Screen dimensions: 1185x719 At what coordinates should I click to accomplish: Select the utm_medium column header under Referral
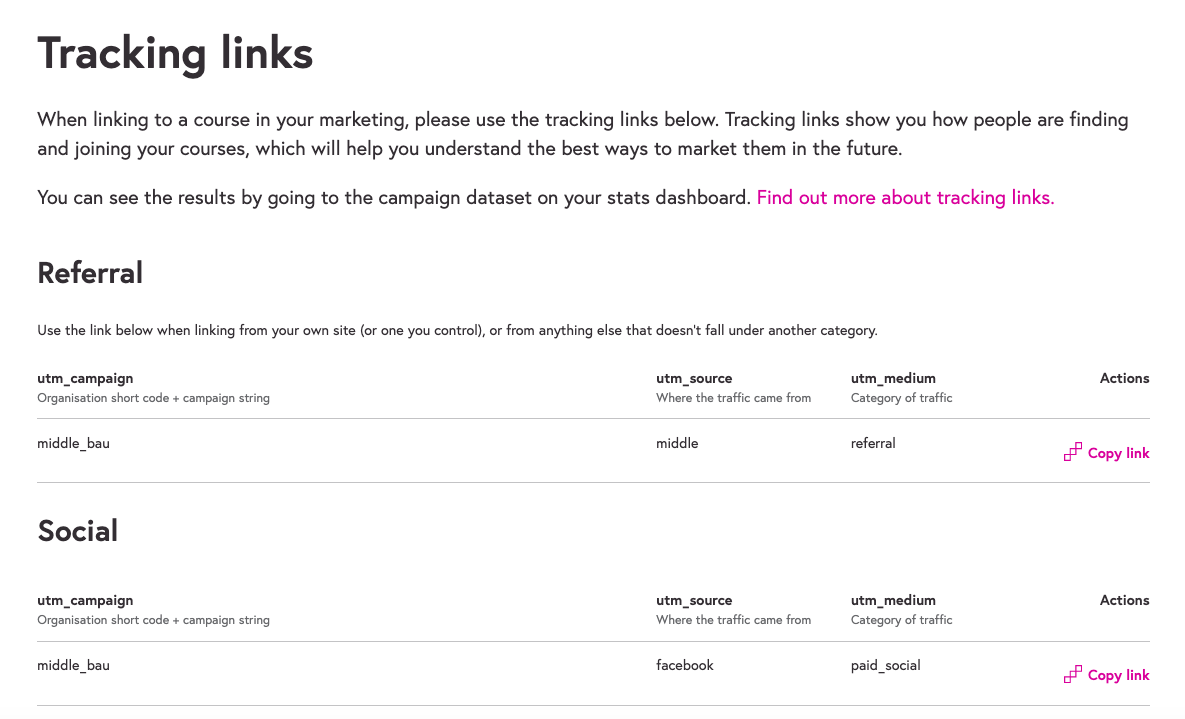(893, 379)
